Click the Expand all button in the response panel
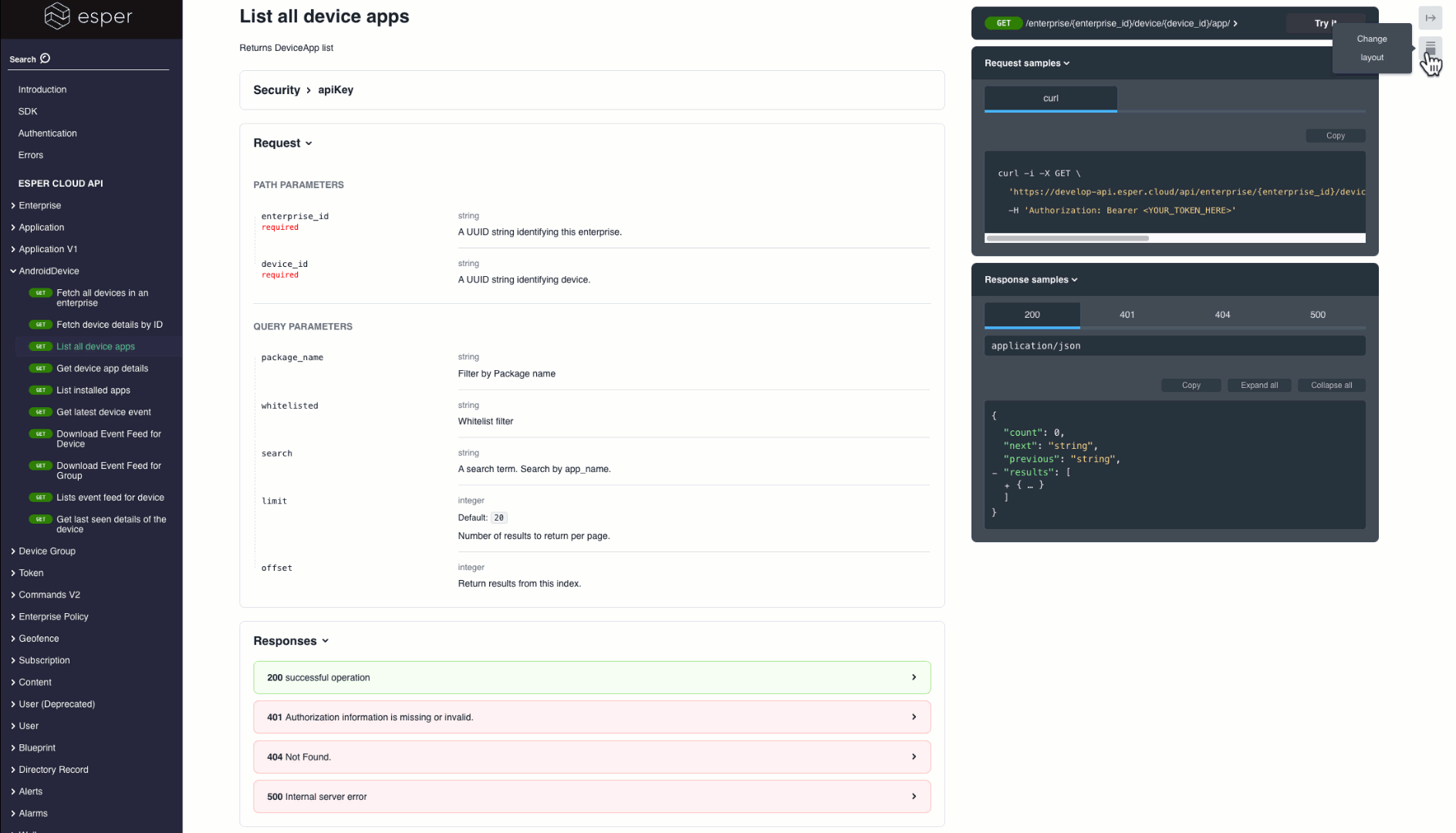Screen dimensions: 1456x833 point(1259,385)
